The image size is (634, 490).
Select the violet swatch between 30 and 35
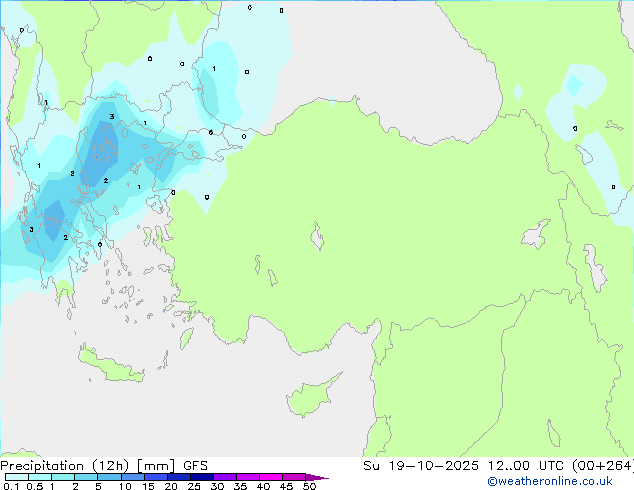coord(225,477)
